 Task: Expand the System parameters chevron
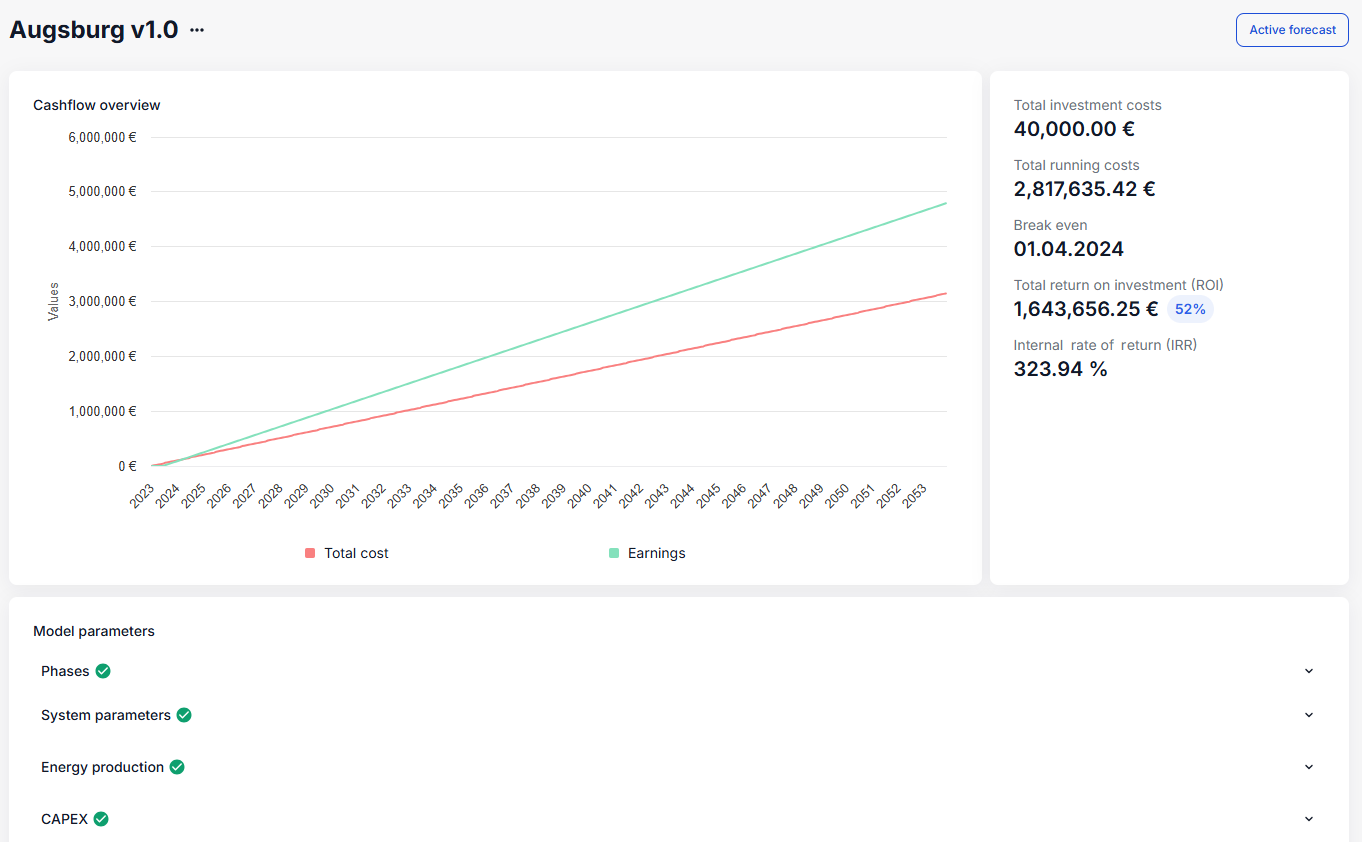point(1309,715)
